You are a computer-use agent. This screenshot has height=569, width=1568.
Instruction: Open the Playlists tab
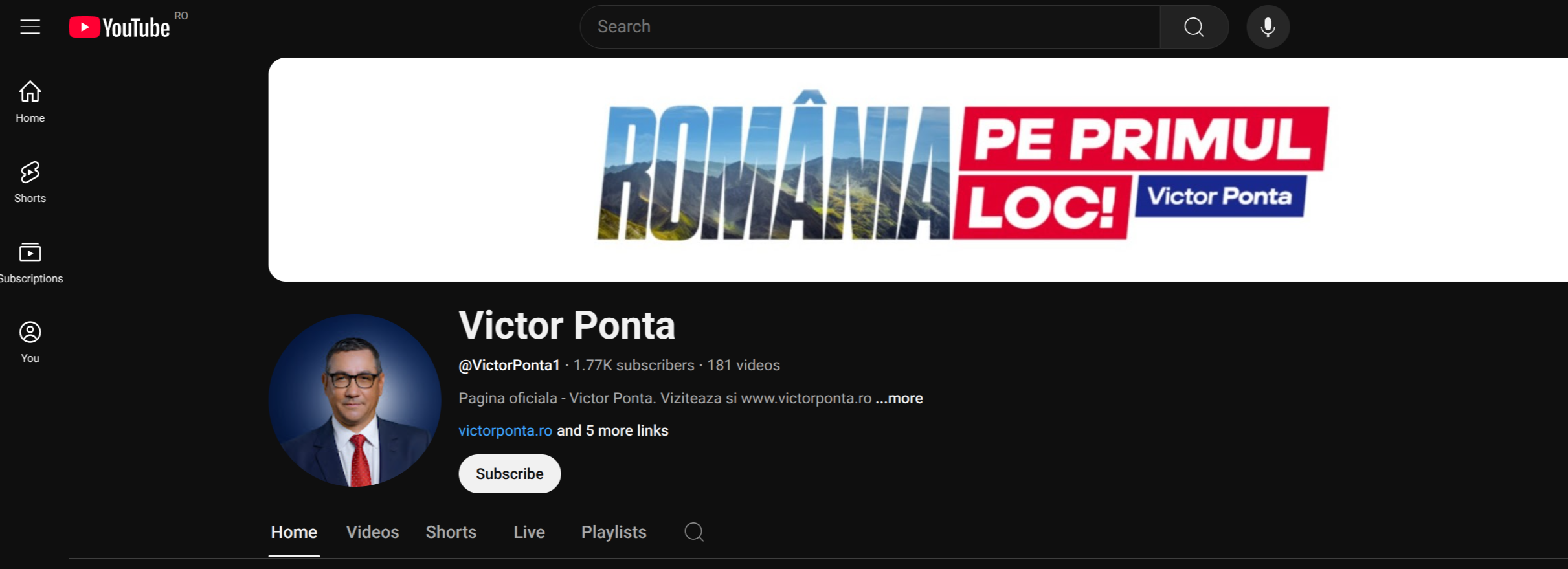tap(613, 532)
